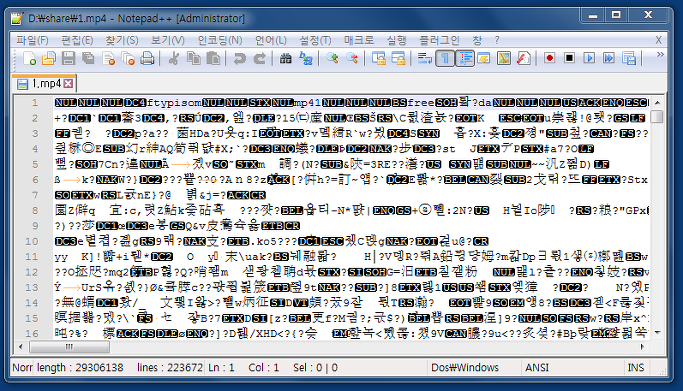The image size is (683, 391).
Task: Toggle INS insert mode in status bar
Action: [636, 368]
